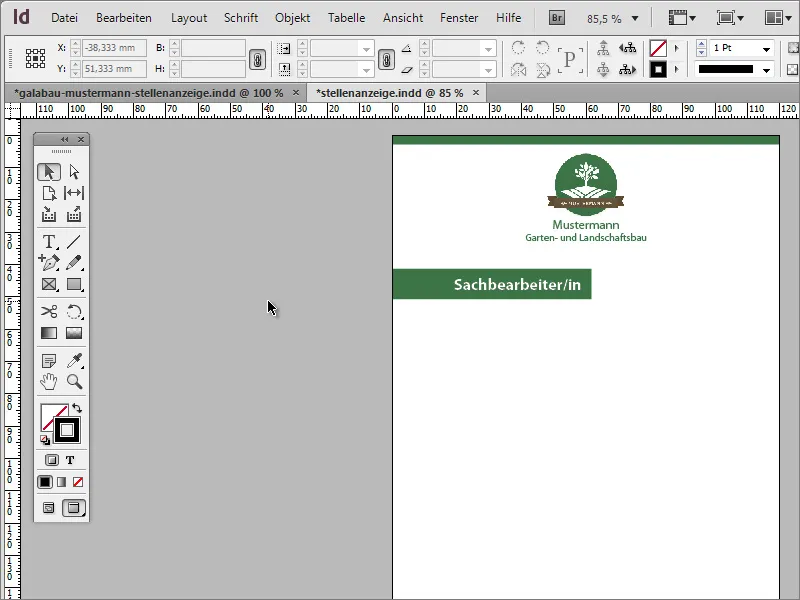This screenshot has width=800, height=600.
Task: Switch to Normal view mode
Action: (48, 508)
